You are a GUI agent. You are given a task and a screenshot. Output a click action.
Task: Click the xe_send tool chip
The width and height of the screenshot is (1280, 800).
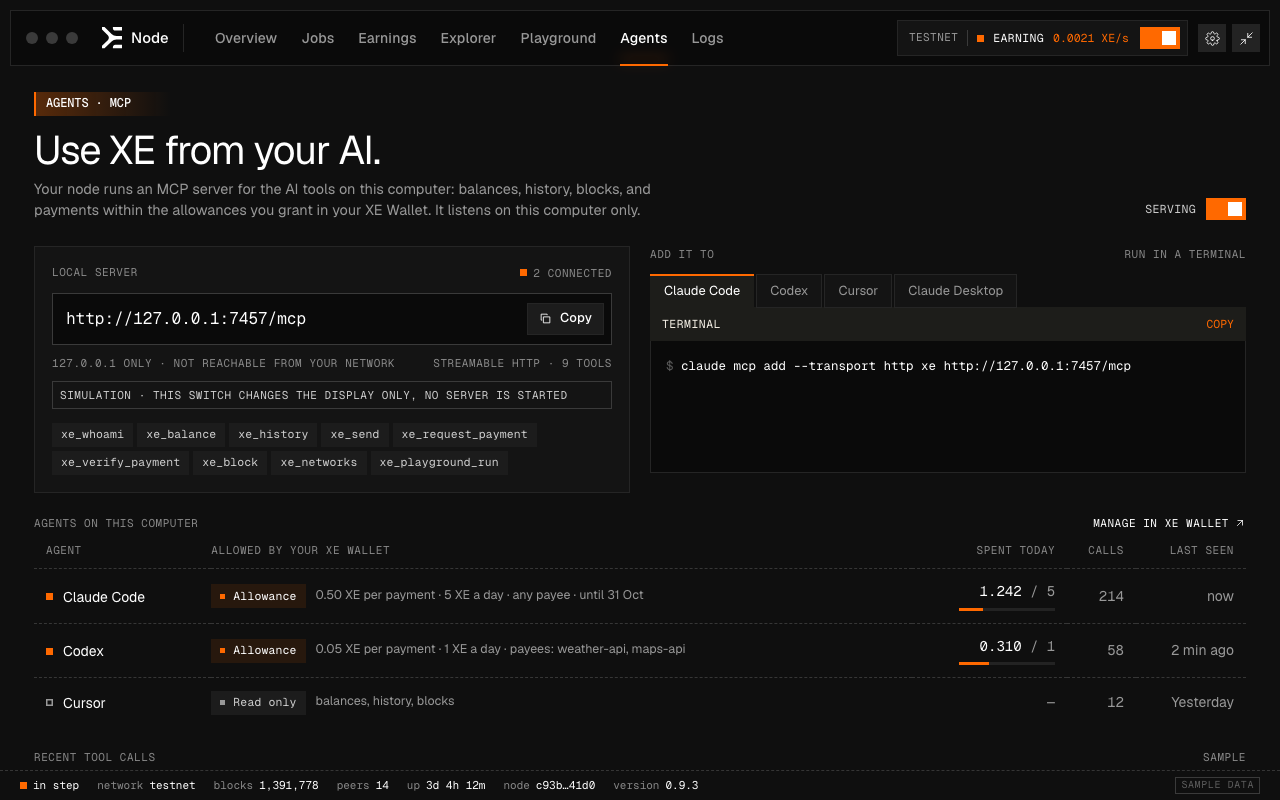coord(355,435)
